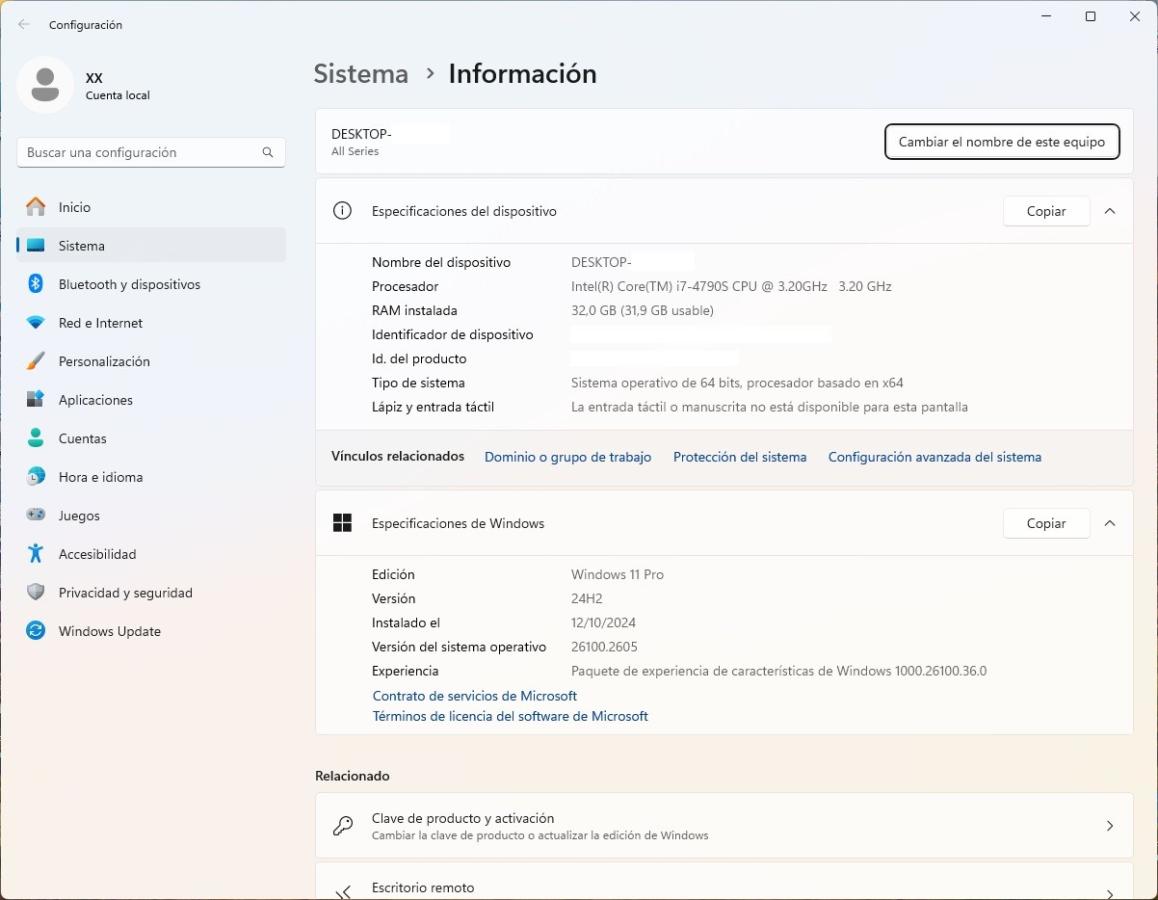Open Protección del sistema link

(739, 457)
